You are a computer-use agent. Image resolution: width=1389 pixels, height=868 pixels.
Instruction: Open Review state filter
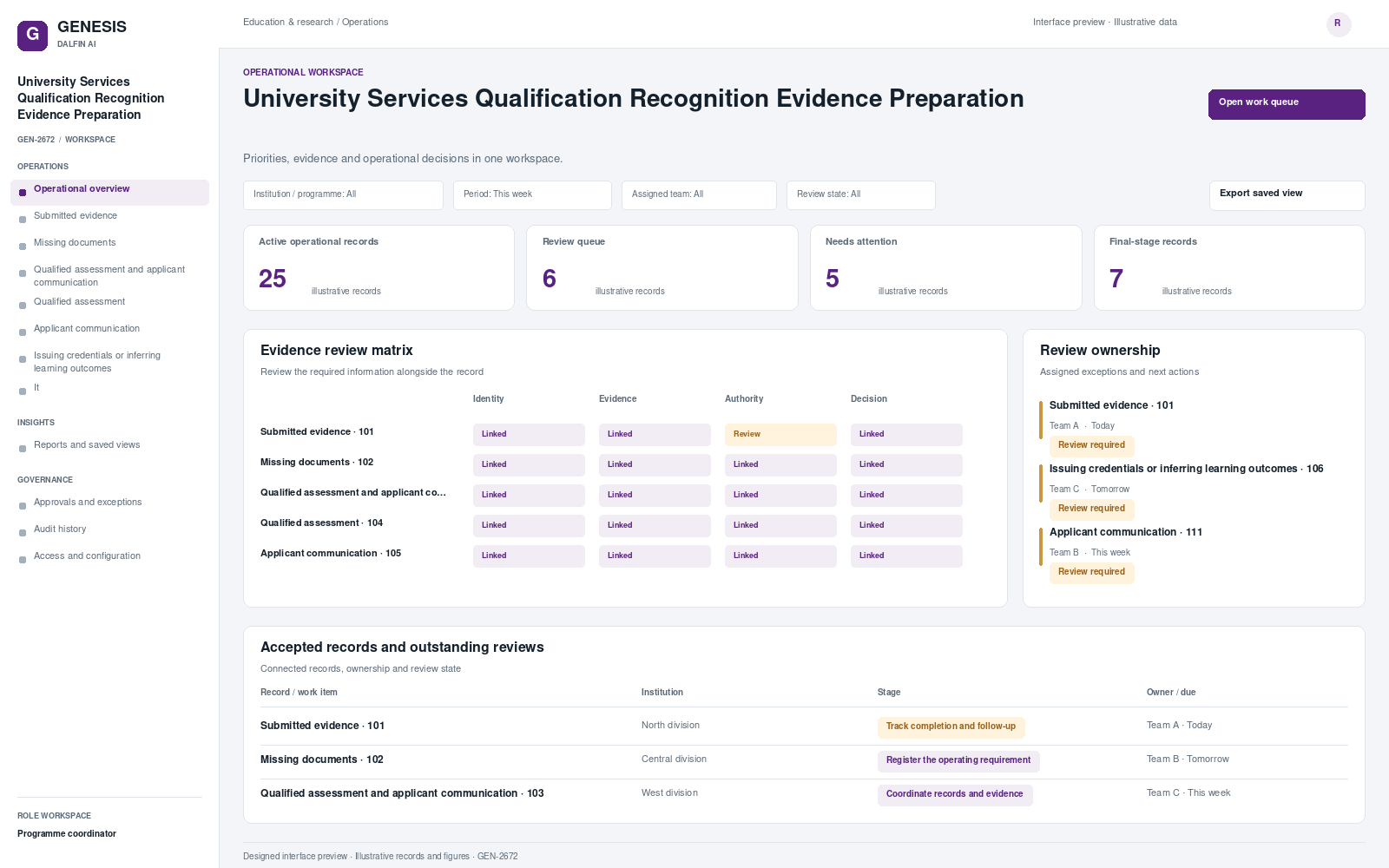(x=861, y=195)
